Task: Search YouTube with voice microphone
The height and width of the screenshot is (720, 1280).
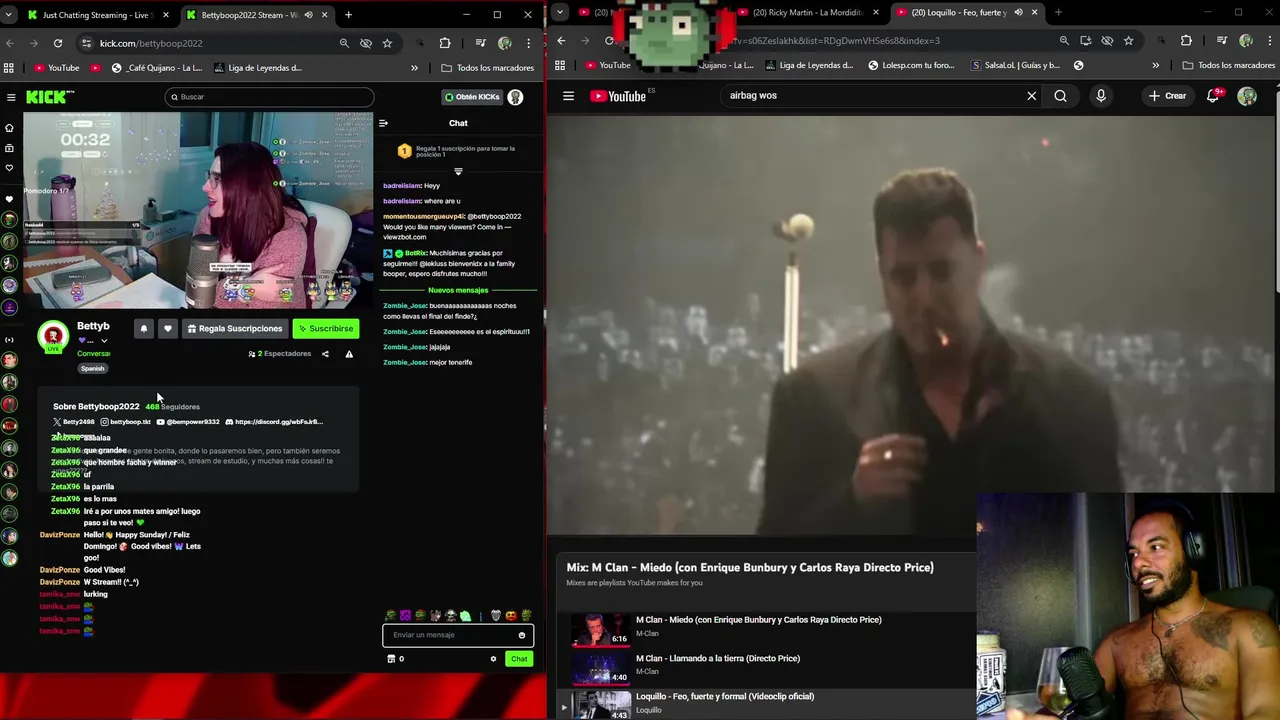Action: [1101, 96]
